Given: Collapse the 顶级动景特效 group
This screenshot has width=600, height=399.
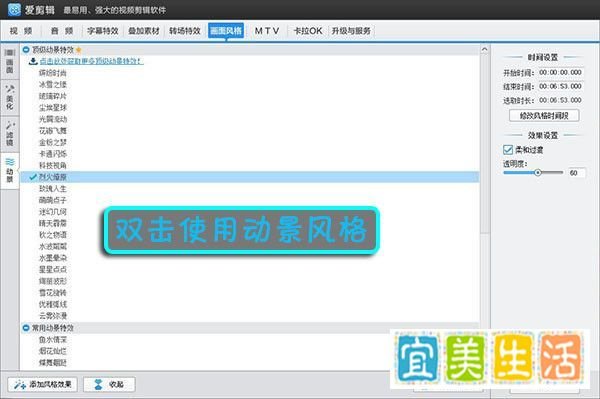Looking at the screenshot, I should [26, 50].
